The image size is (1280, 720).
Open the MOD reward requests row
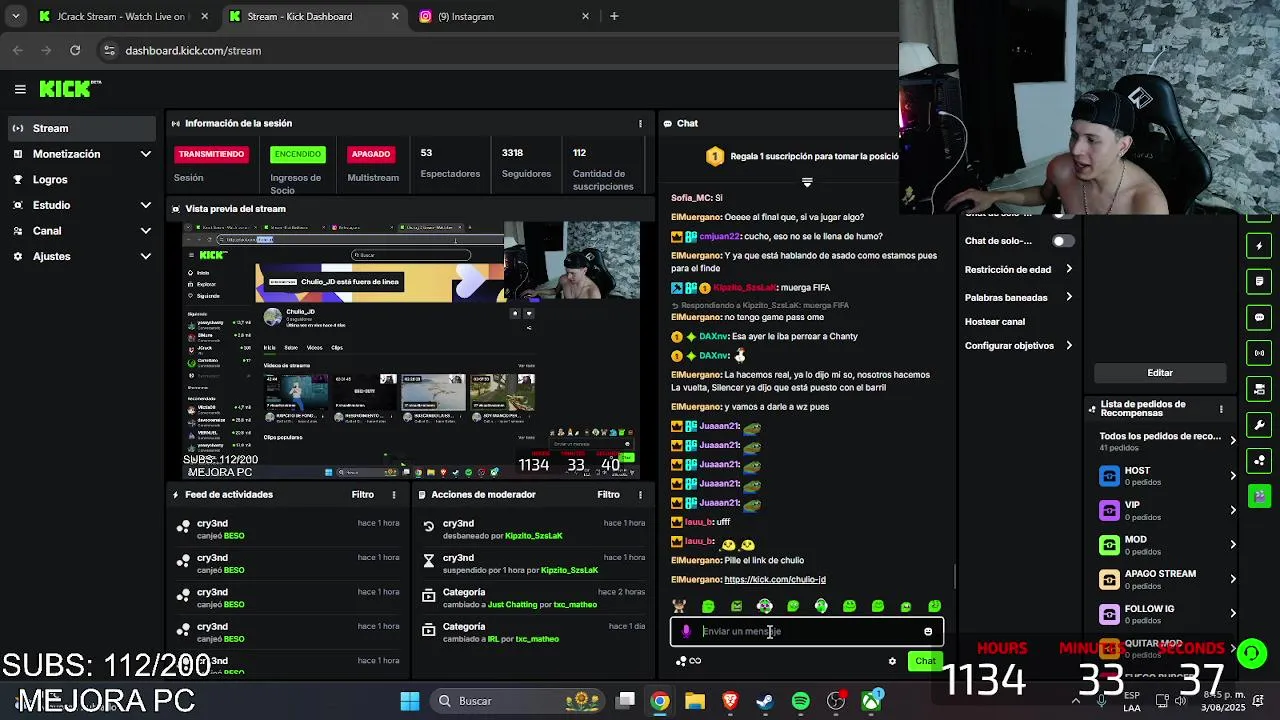click(x=1167, y=545)
